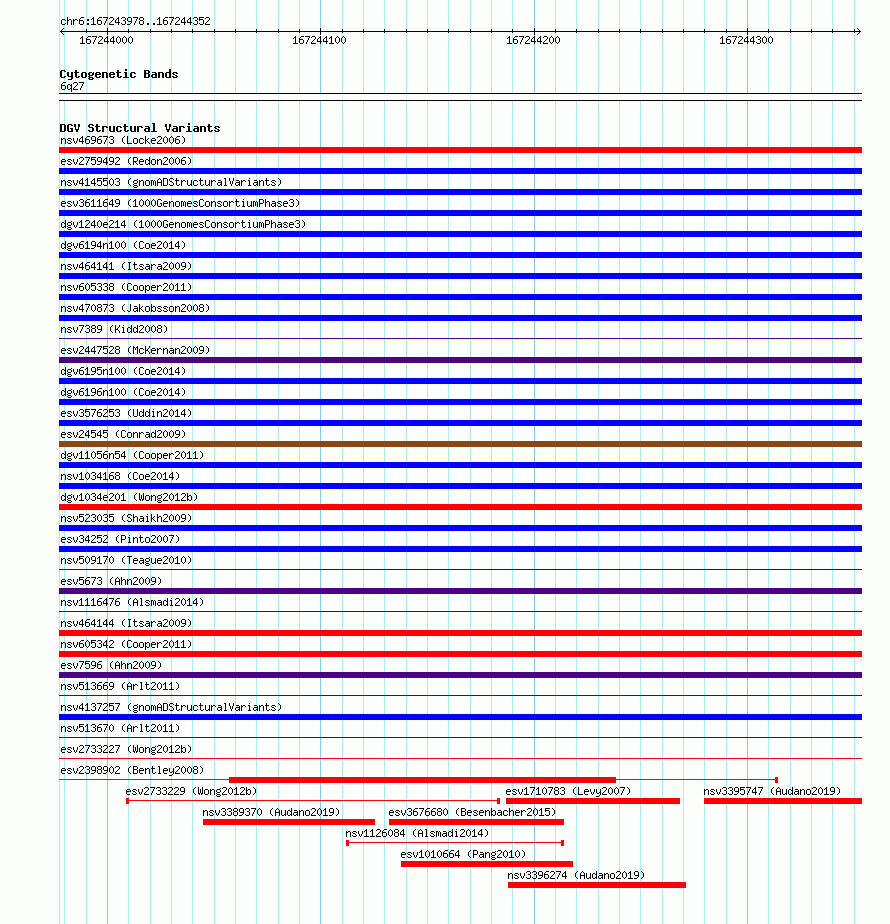Screen dimensions: 890x924
Task: Click the brown bar under esv24545 (Conrad2009)
Action: point(460,444)
